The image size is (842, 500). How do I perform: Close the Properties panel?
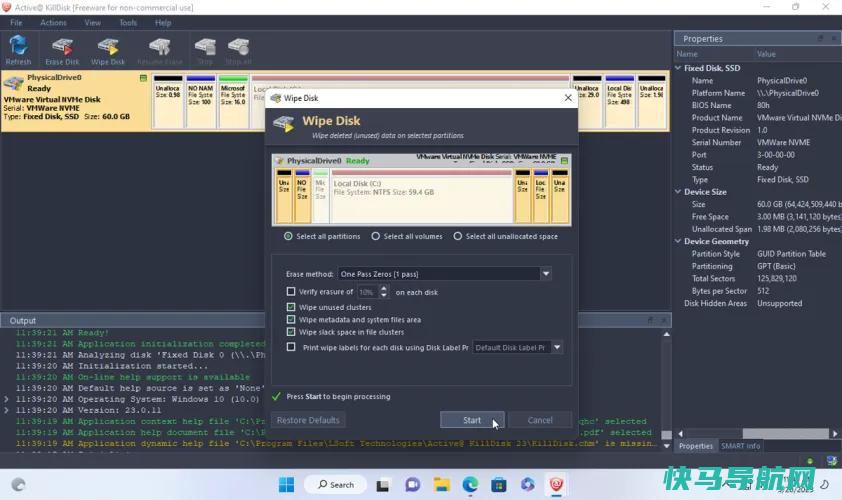(x=834, y=39)
